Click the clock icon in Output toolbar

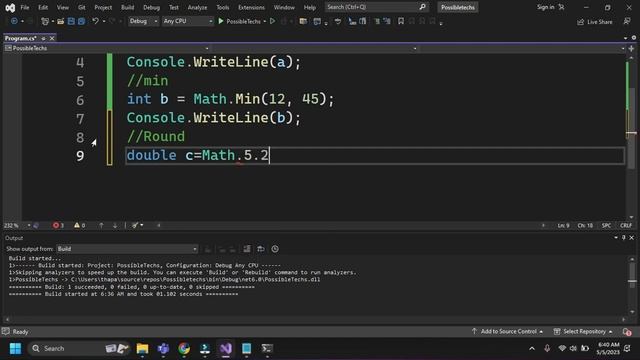point(275,249)
